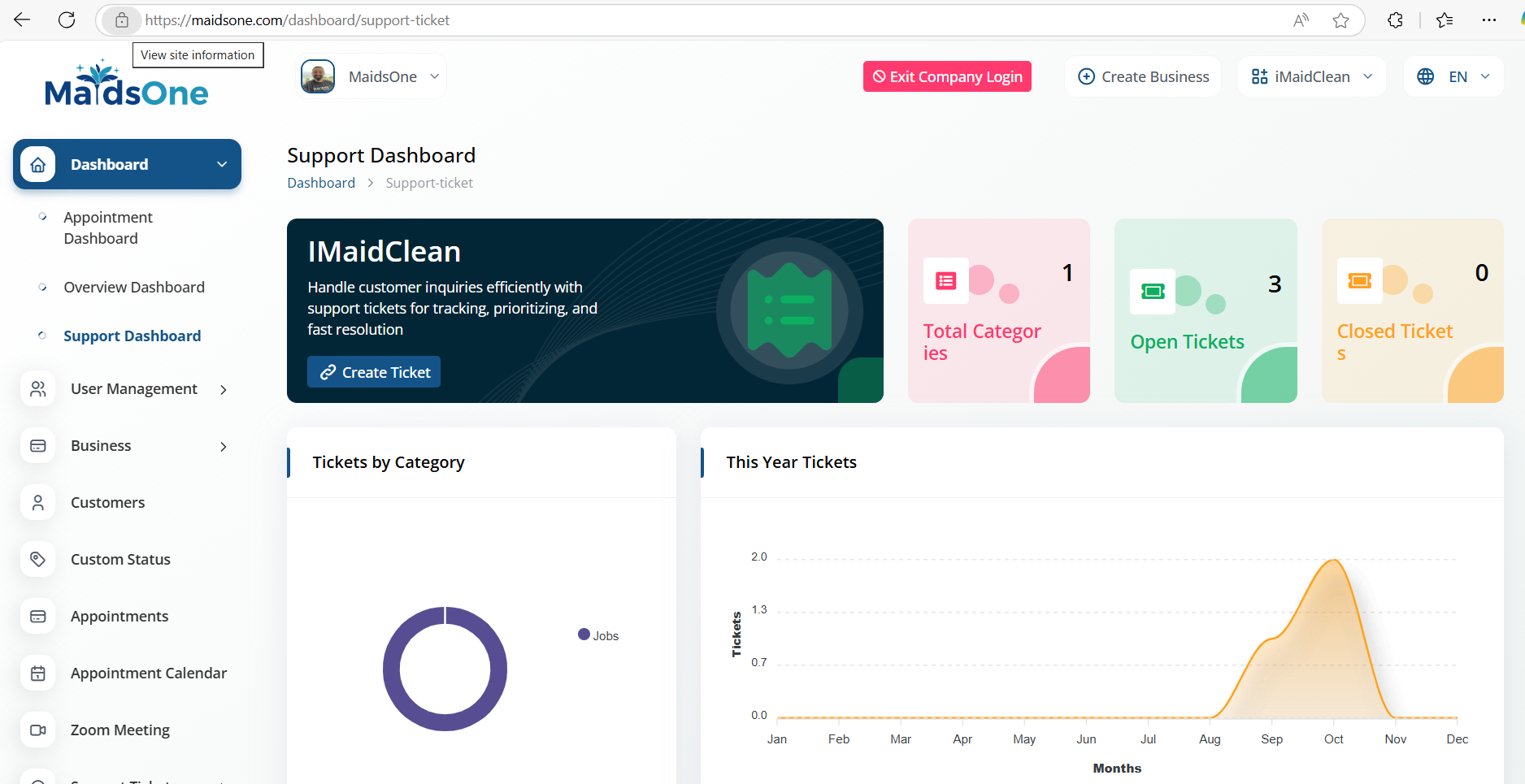Select Appointment Dashboard in sidebar

point(108,227)
